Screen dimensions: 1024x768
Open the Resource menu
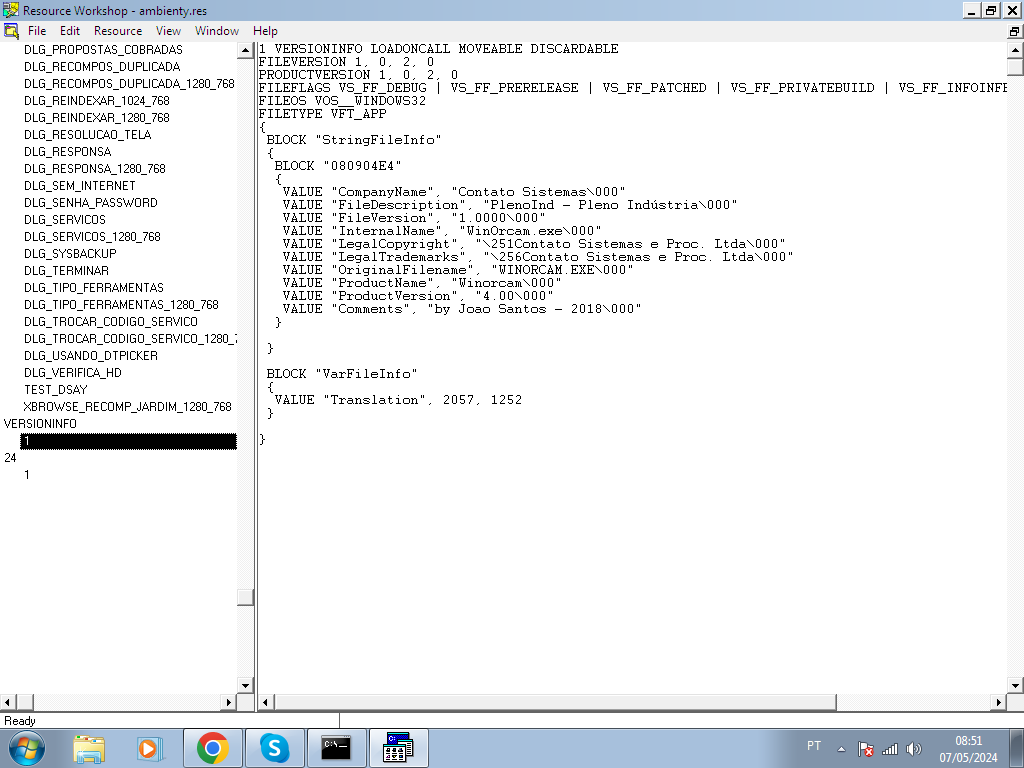tap(118, 31)
